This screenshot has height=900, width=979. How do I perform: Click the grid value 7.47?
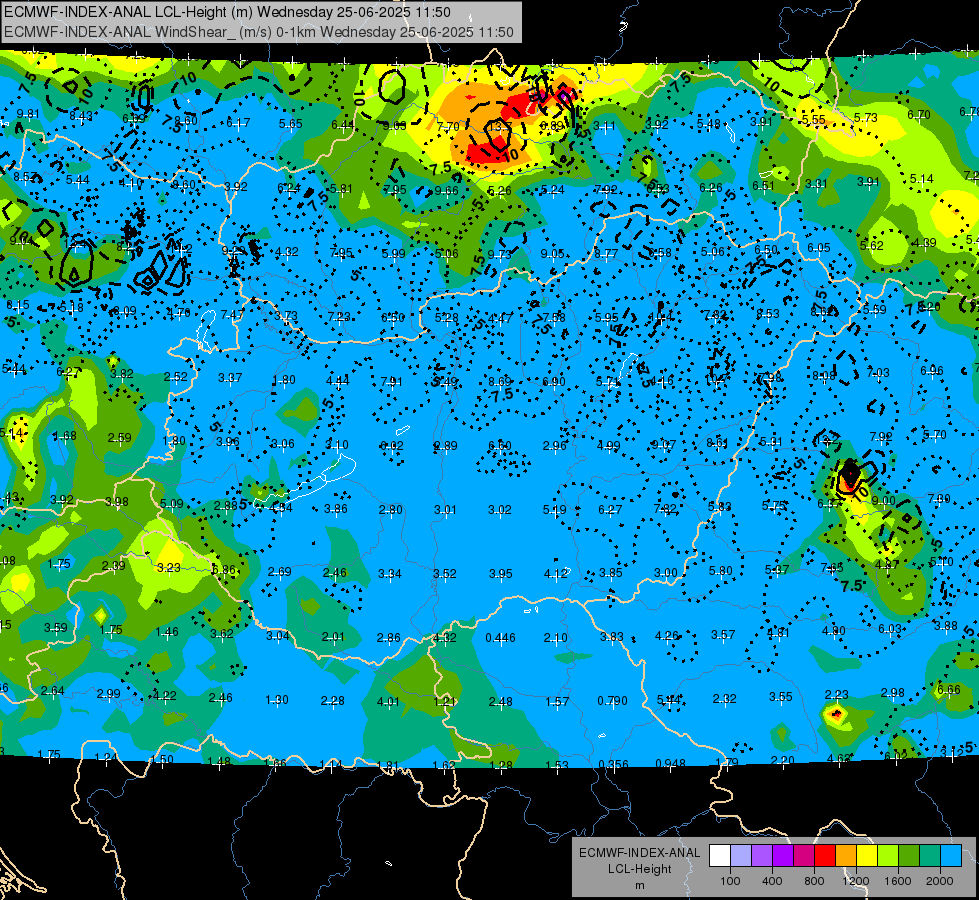click(233, 315)
